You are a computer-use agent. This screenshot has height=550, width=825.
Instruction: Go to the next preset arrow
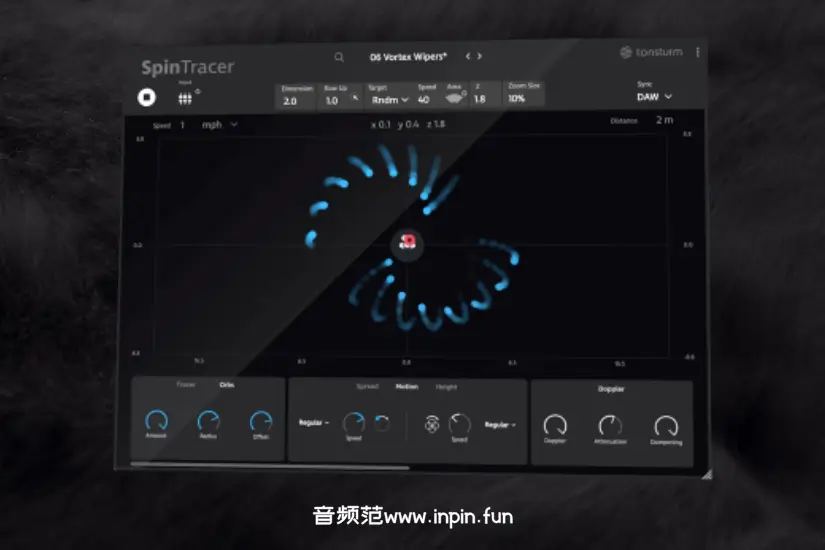coord(479,56)
